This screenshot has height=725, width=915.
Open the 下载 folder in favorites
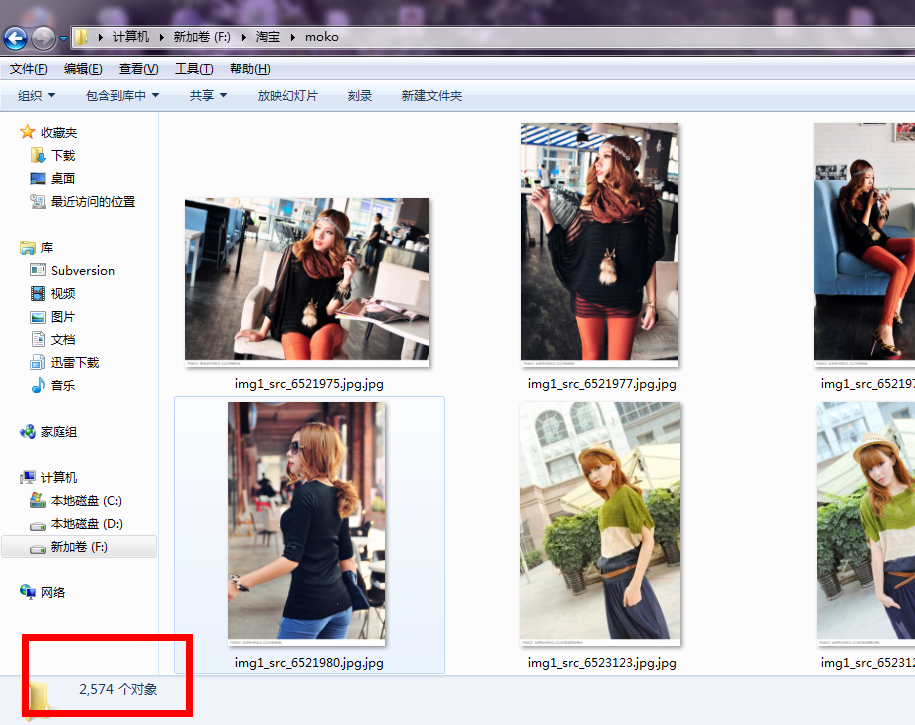[62, 156]
